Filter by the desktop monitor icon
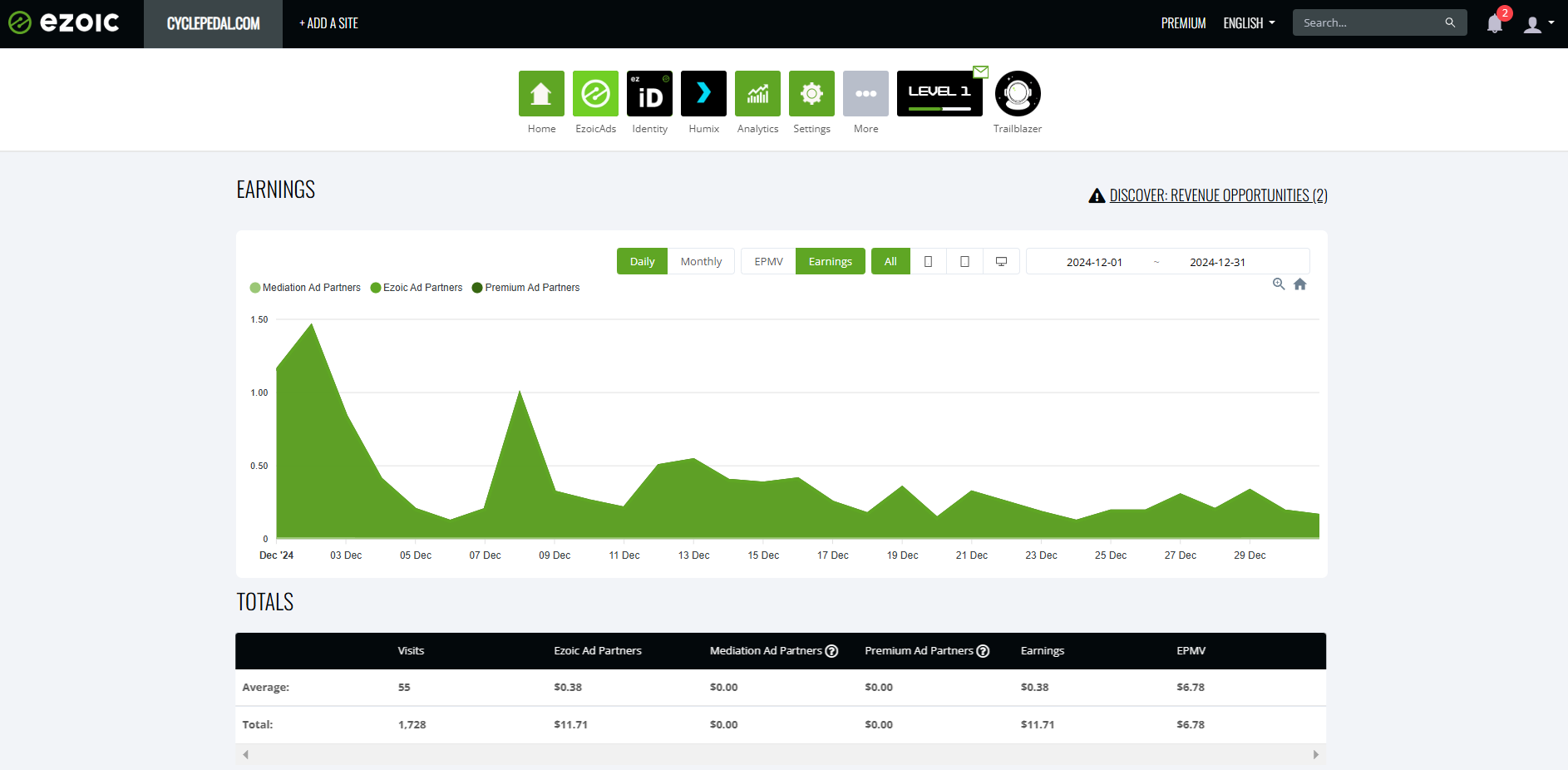 click(1002, 261)
